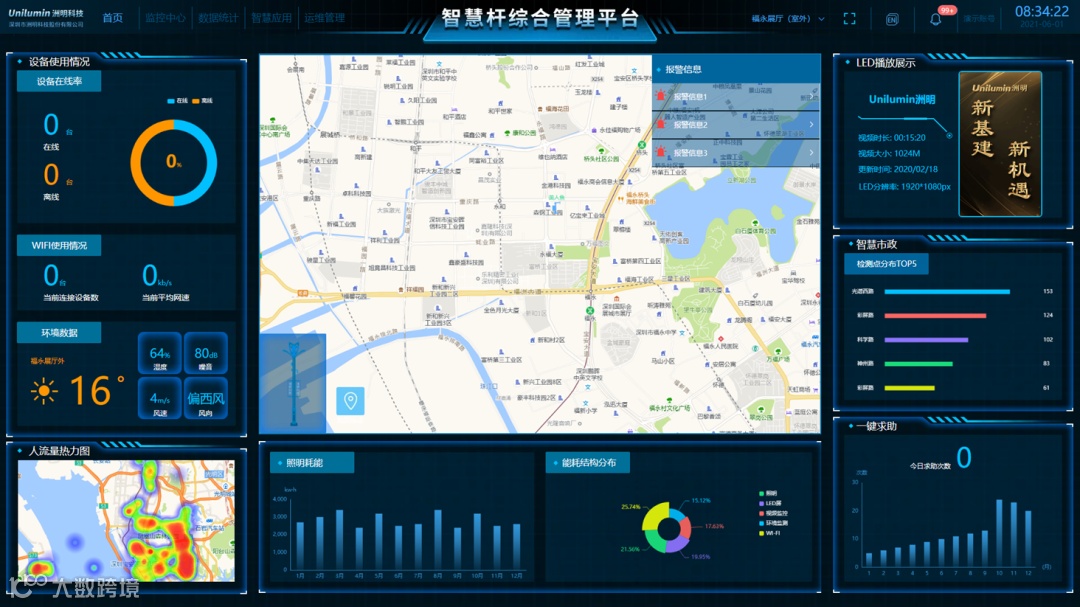Click the blue TOP5 bar valued 153
Viewport: 1080px width, 607px height.
pos(947,291)
